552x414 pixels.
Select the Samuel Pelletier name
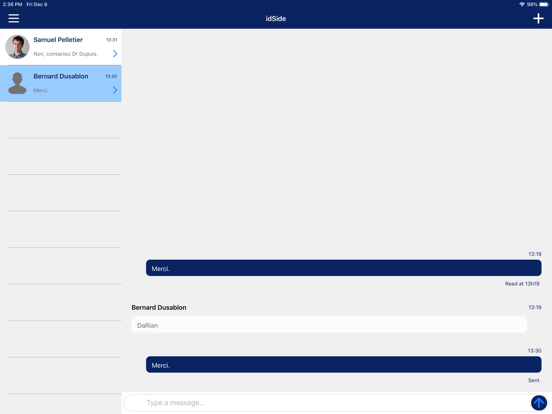pos(58,40)
